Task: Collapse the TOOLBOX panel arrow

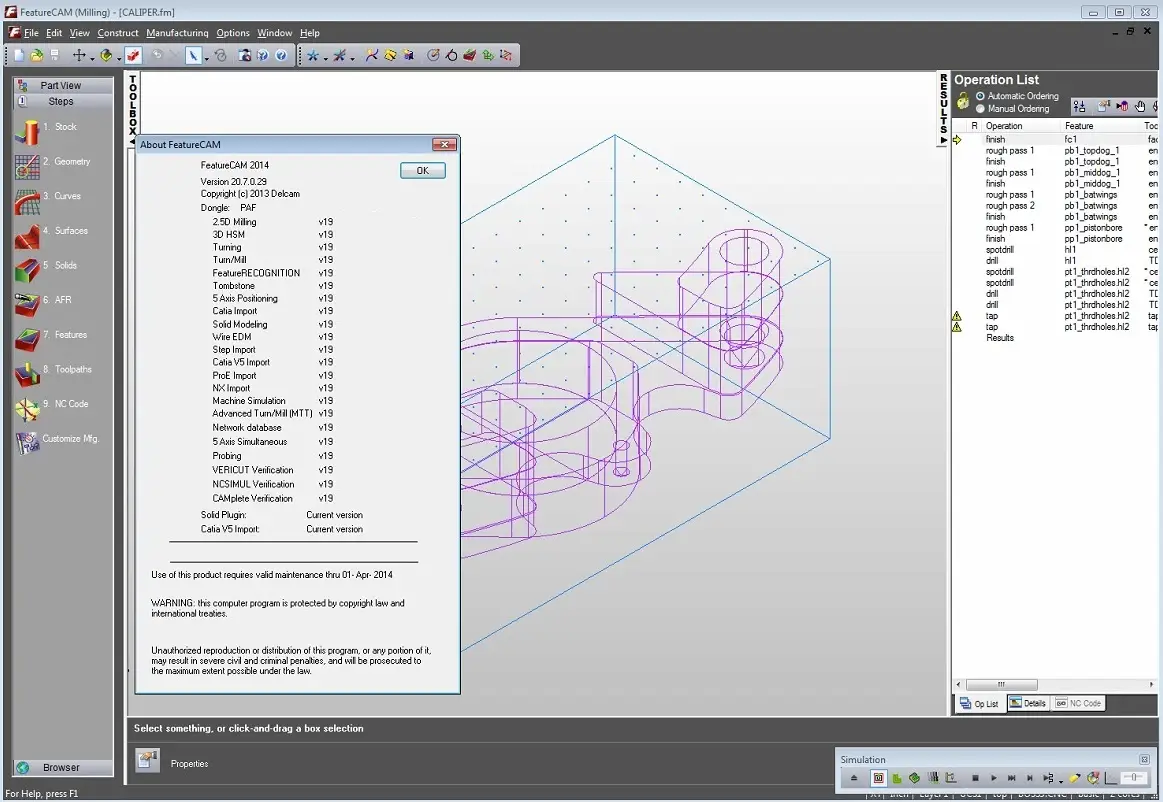Action: pos(133,142)
